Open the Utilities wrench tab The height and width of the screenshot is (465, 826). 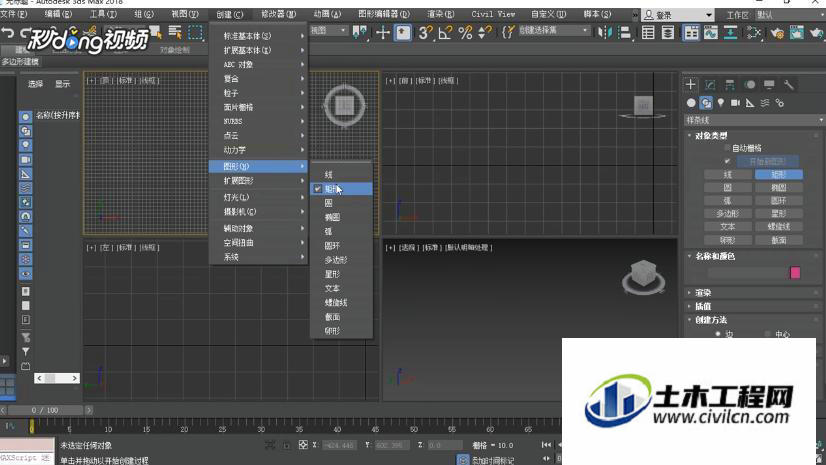click(x=789, y=84)
